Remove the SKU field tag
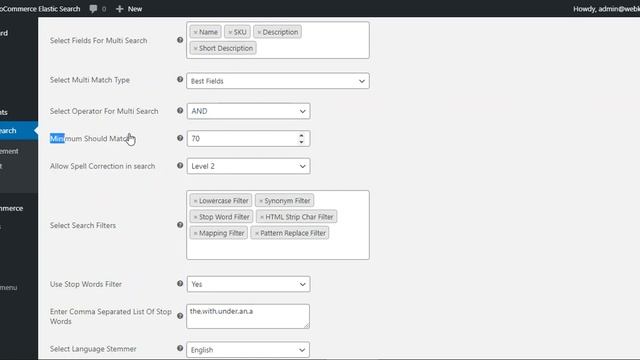 pyautogui.click(x=230, y=32)
